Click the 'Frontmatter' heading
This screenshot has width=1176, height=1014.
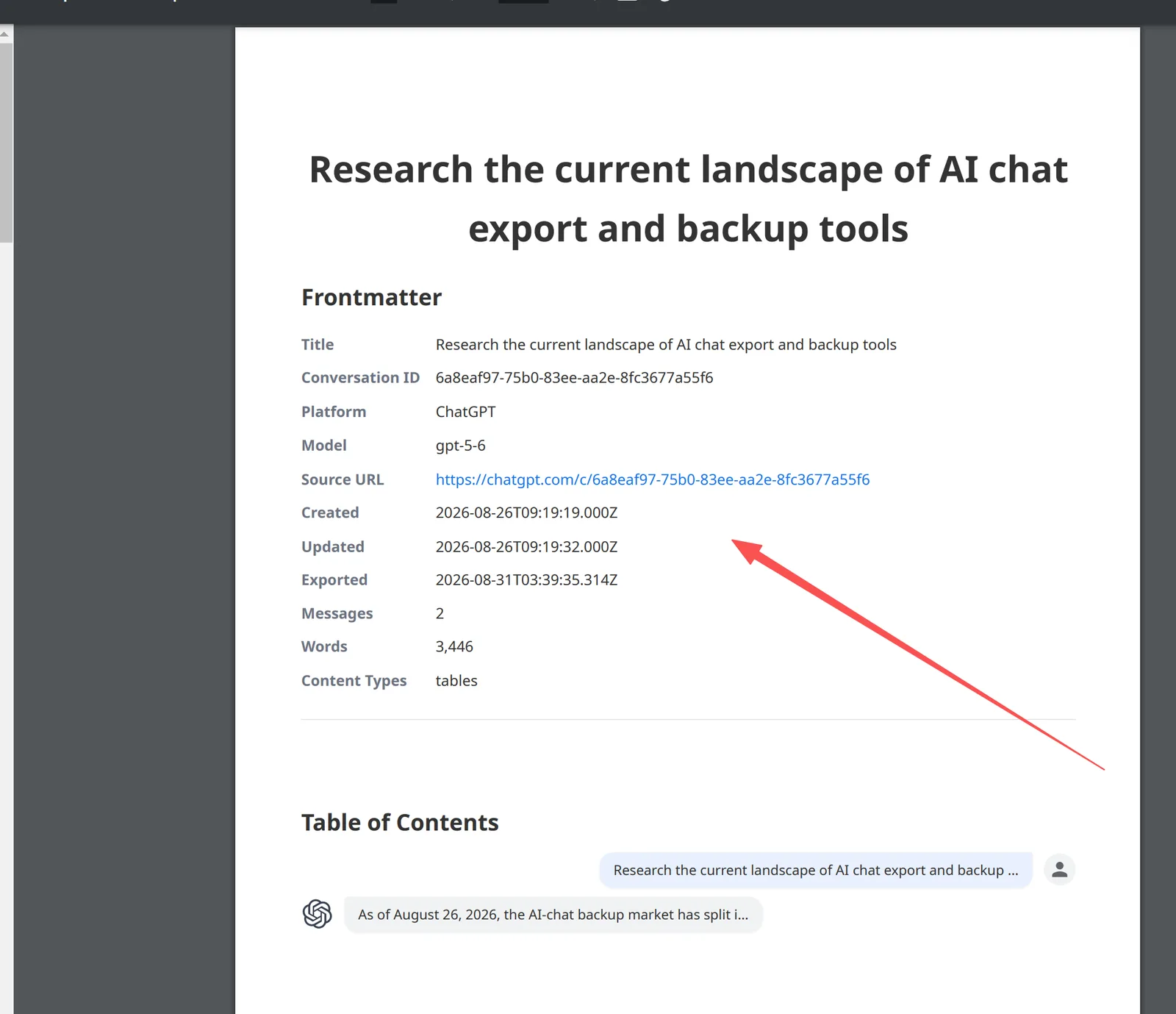click(x=371, y=297)
